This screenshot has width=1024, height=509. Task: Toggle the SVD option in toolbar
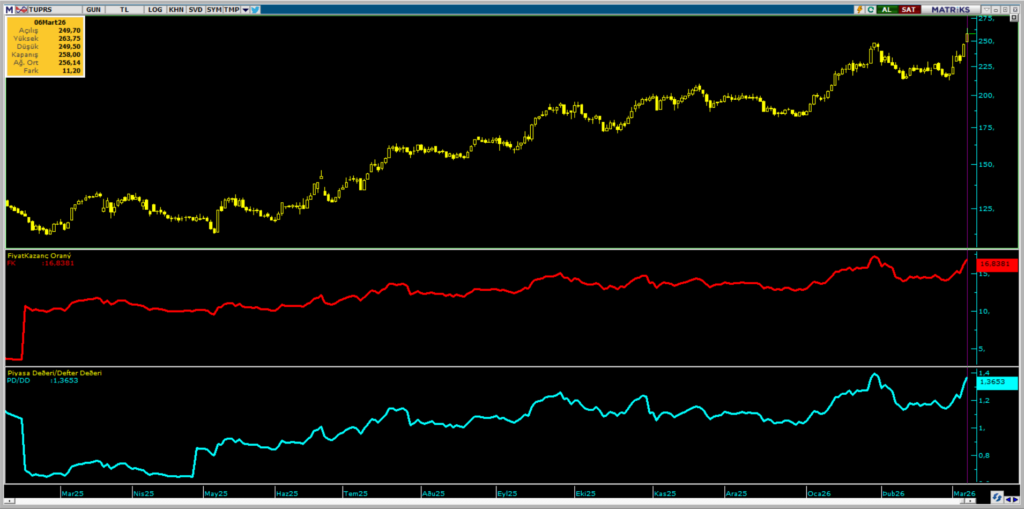[x=195, y=8]
